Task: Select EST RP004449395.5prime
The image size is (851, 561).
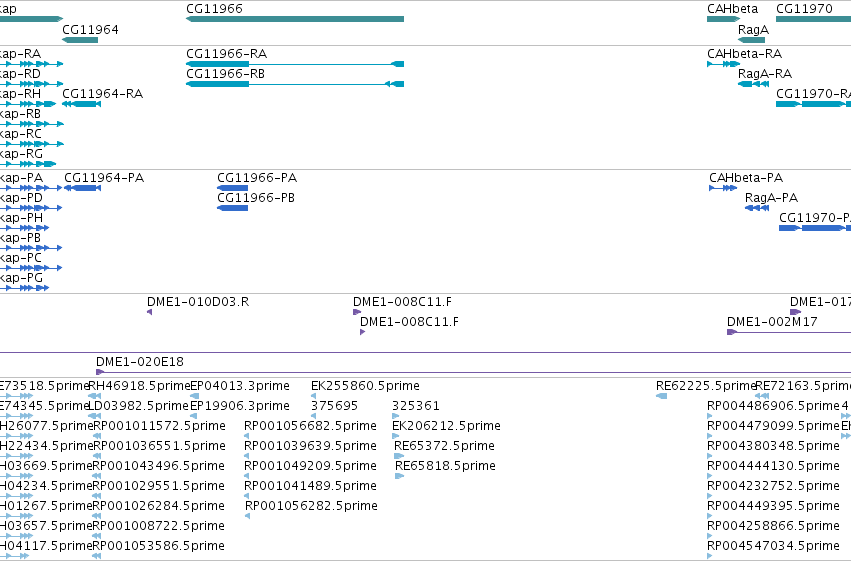Action: pyautogui.click(x=709, y=517)
